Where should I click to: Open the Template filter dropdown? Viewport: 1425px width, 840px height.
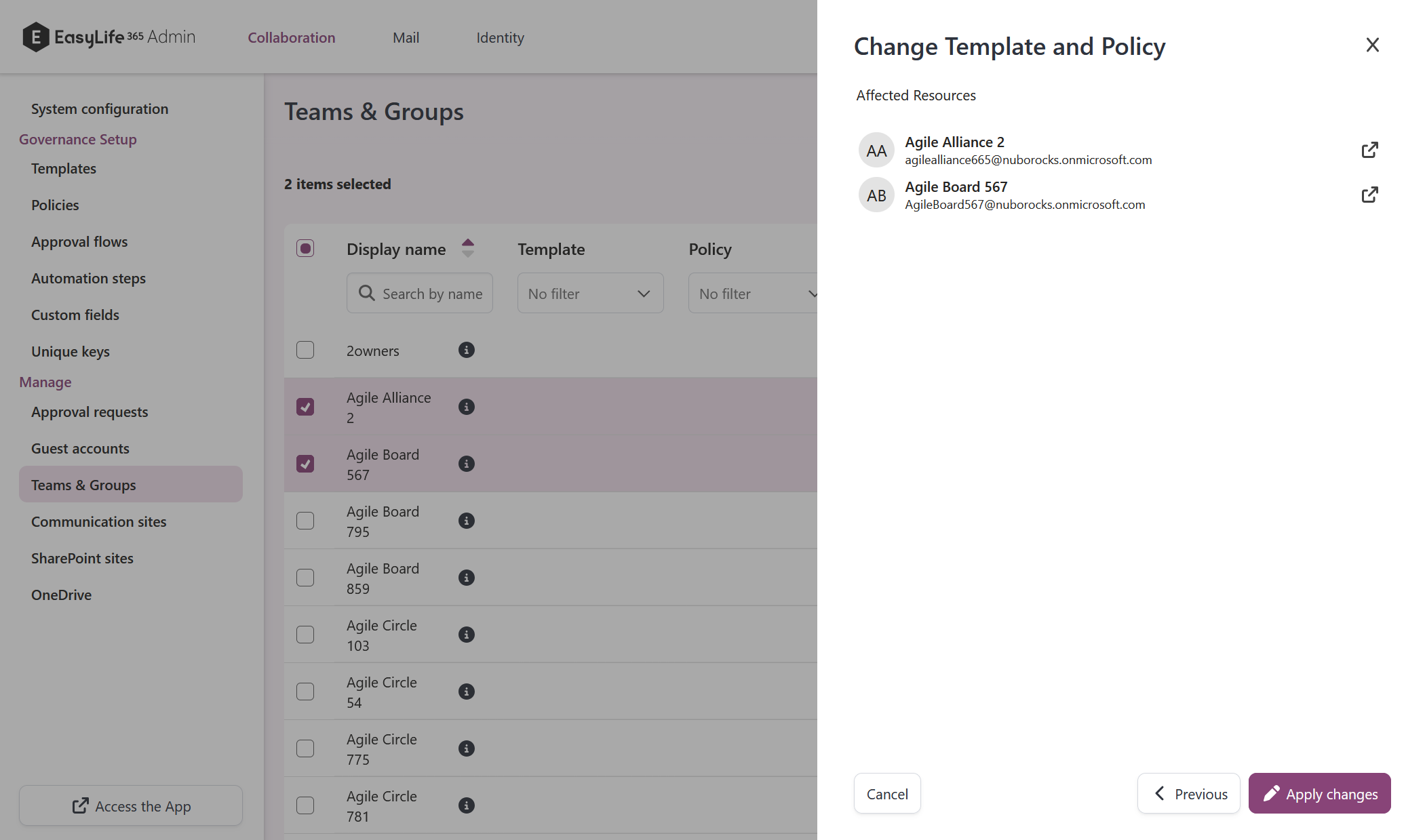[x=590, y=294]
